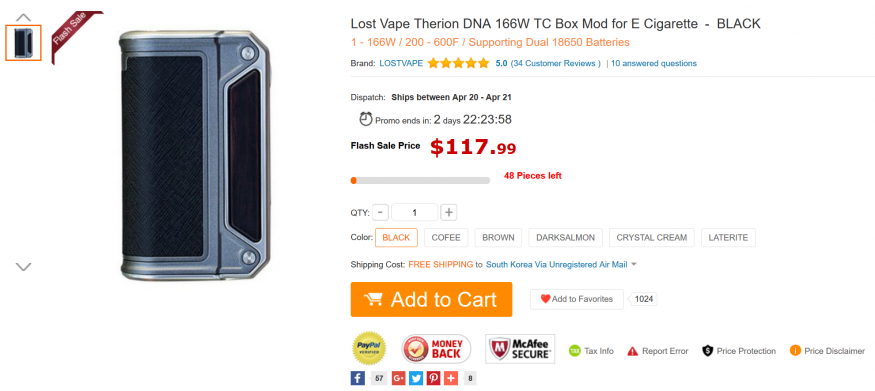View the 10 answered questions
The width and height of the screenshot is (875, 391).
(653, 64)
